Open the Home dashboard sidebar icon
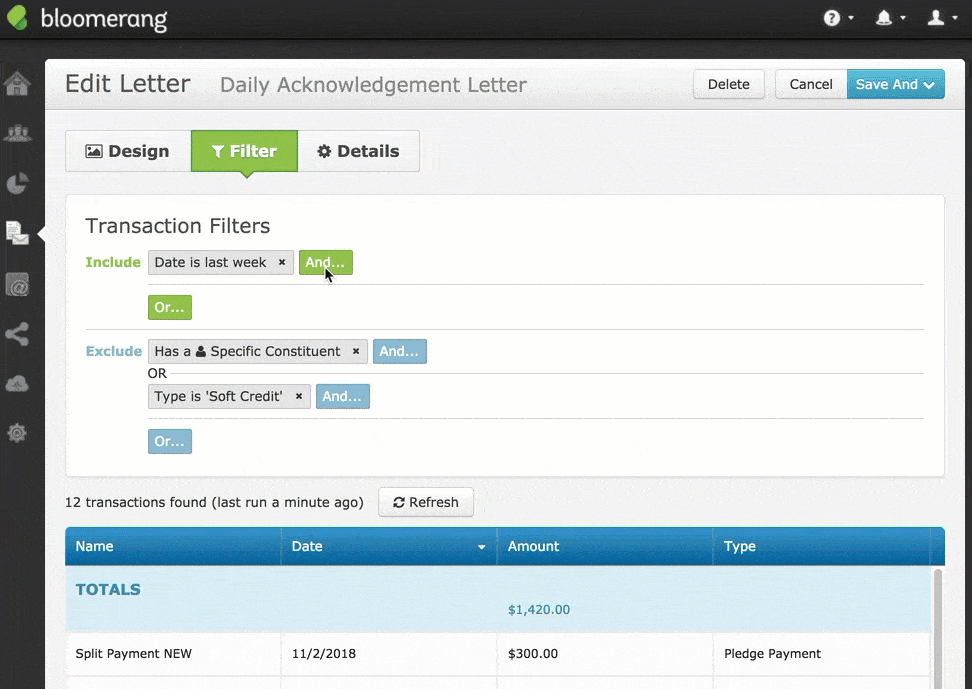This screenshot has height=689, width=972. [x=18, y=84]
